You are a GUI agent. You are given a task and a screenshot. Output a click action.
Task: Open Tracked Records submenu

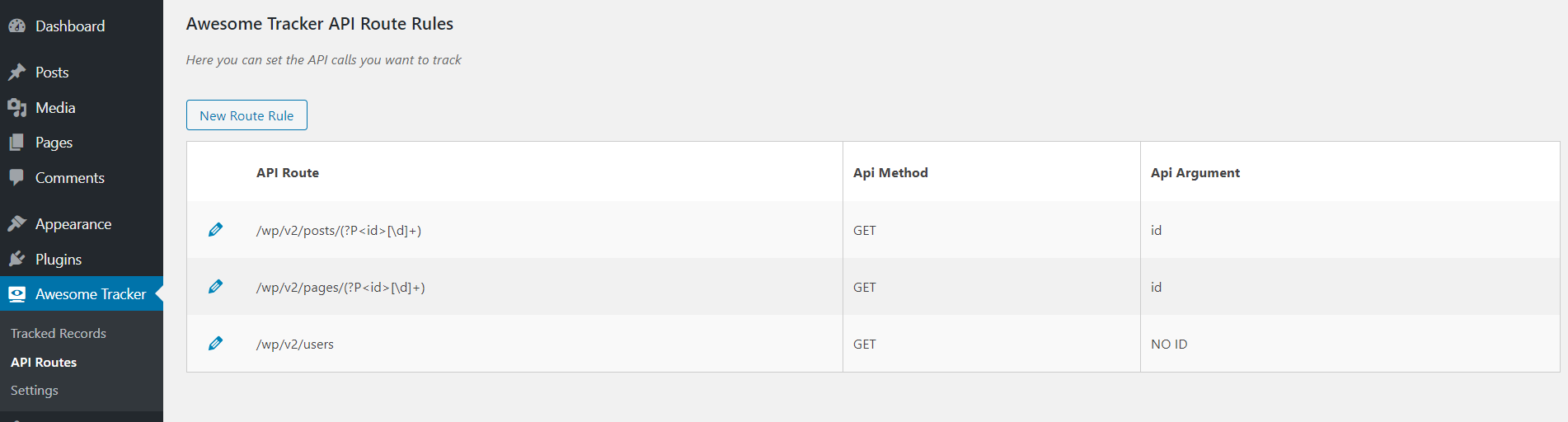click(59, 334)
